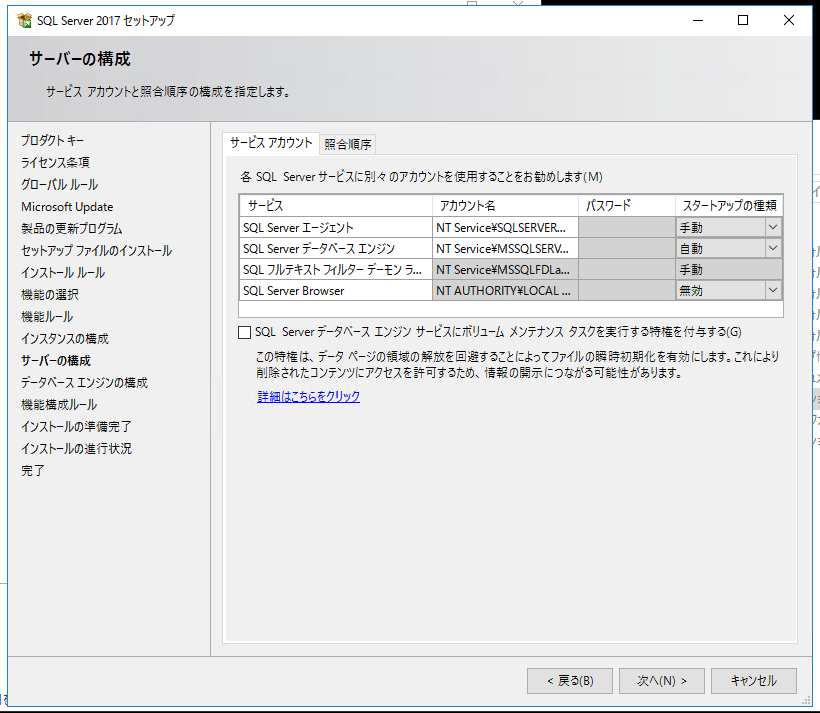The height and width of the screenshot is (713, 820).
Task: Click the パスワード column header
Action: (x=627, y=206)
